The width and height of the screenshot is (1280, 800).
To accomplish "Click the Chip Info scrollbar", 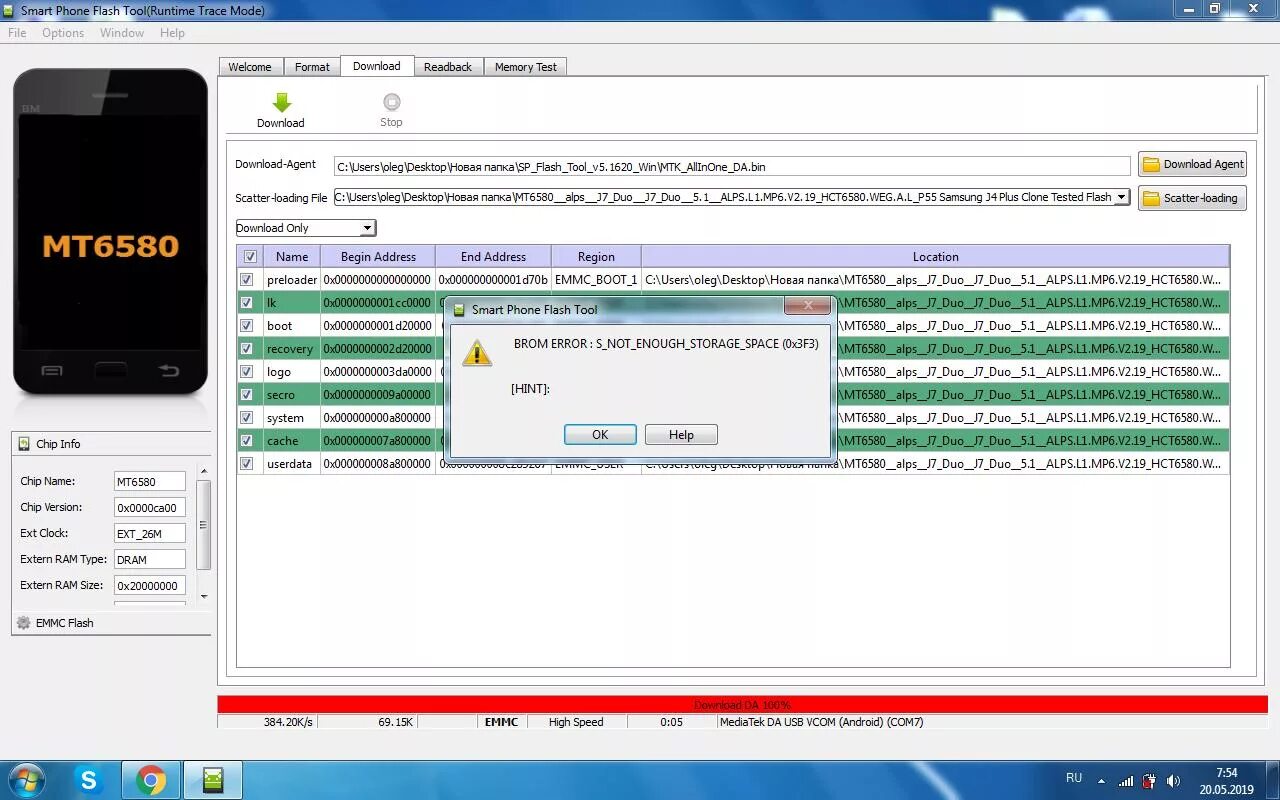I will [204, 533].
